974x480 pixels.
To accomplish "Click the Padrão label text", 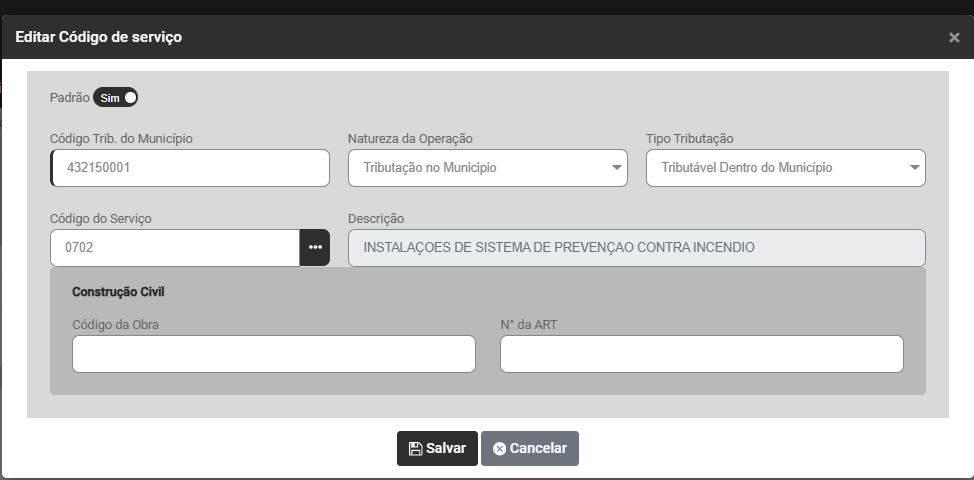I will (x=69, y=98).
